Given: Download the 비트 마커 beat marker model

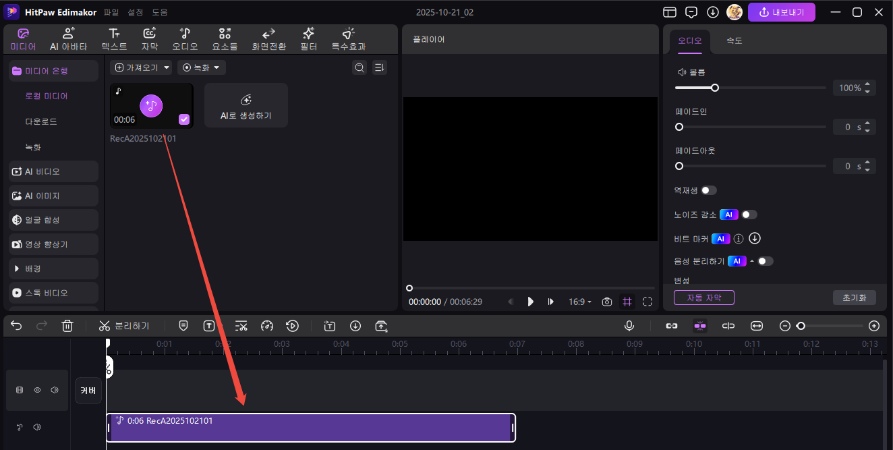Looking at the screenshot, I should (x=755, y=238).
